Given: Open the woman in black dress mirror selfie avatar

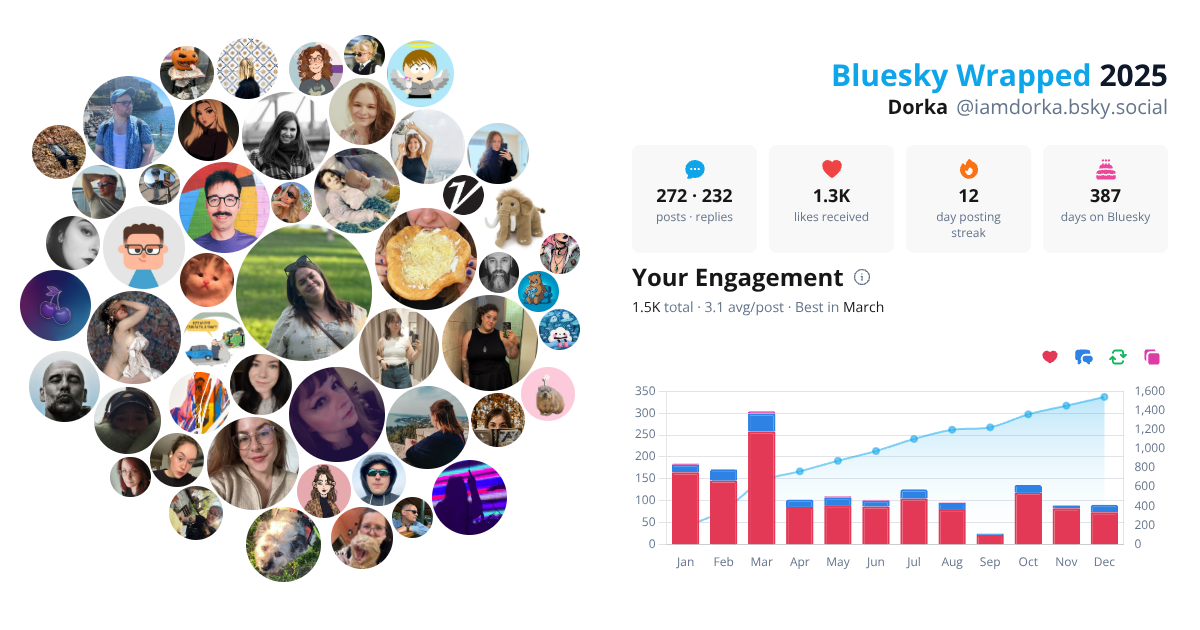Looking at the screenshot, I should coord(490,343).
